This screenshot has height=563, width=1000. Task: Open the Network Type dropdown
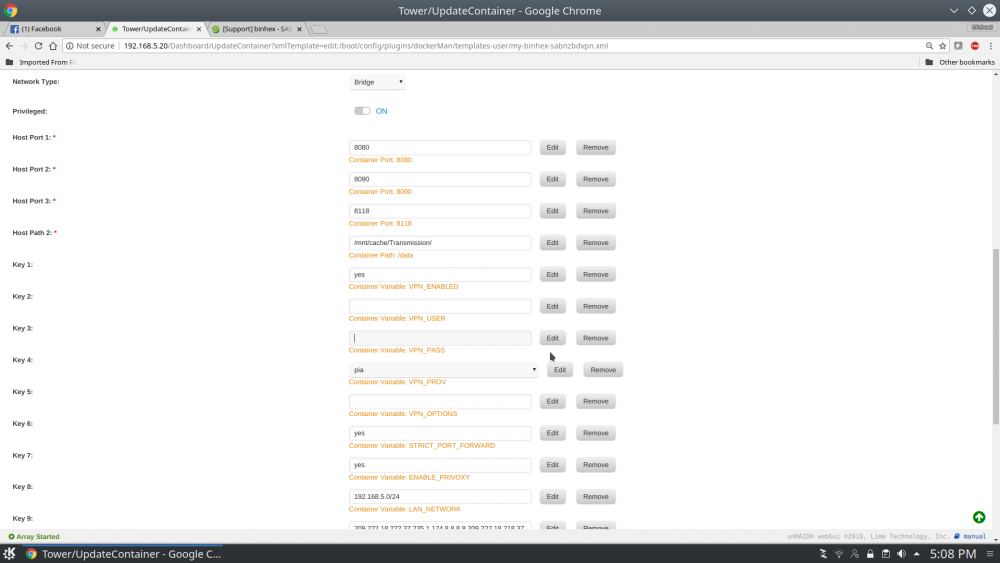pyautogui.click(x=377, y=82)
